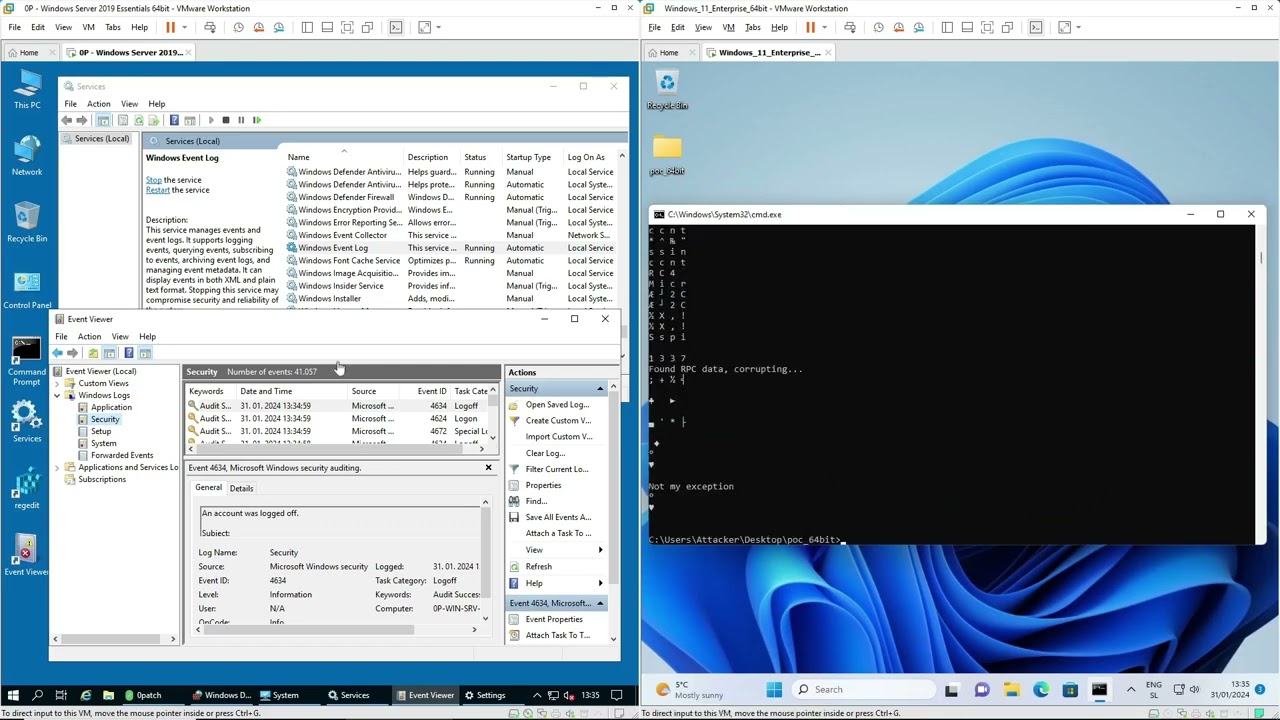Select Windows_11_Enterprise tab in right VMware
The height and width of the screenshot is (720, 1280).
click(769, 52)
